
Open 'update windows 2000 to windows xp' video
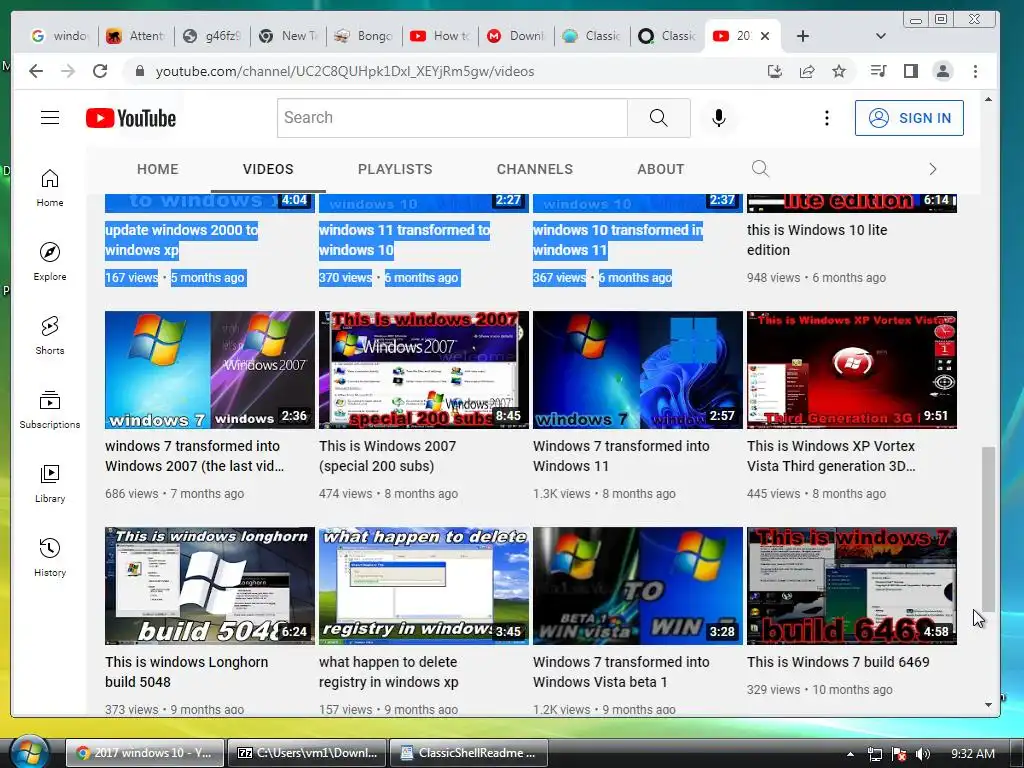(x=182, y=240)
